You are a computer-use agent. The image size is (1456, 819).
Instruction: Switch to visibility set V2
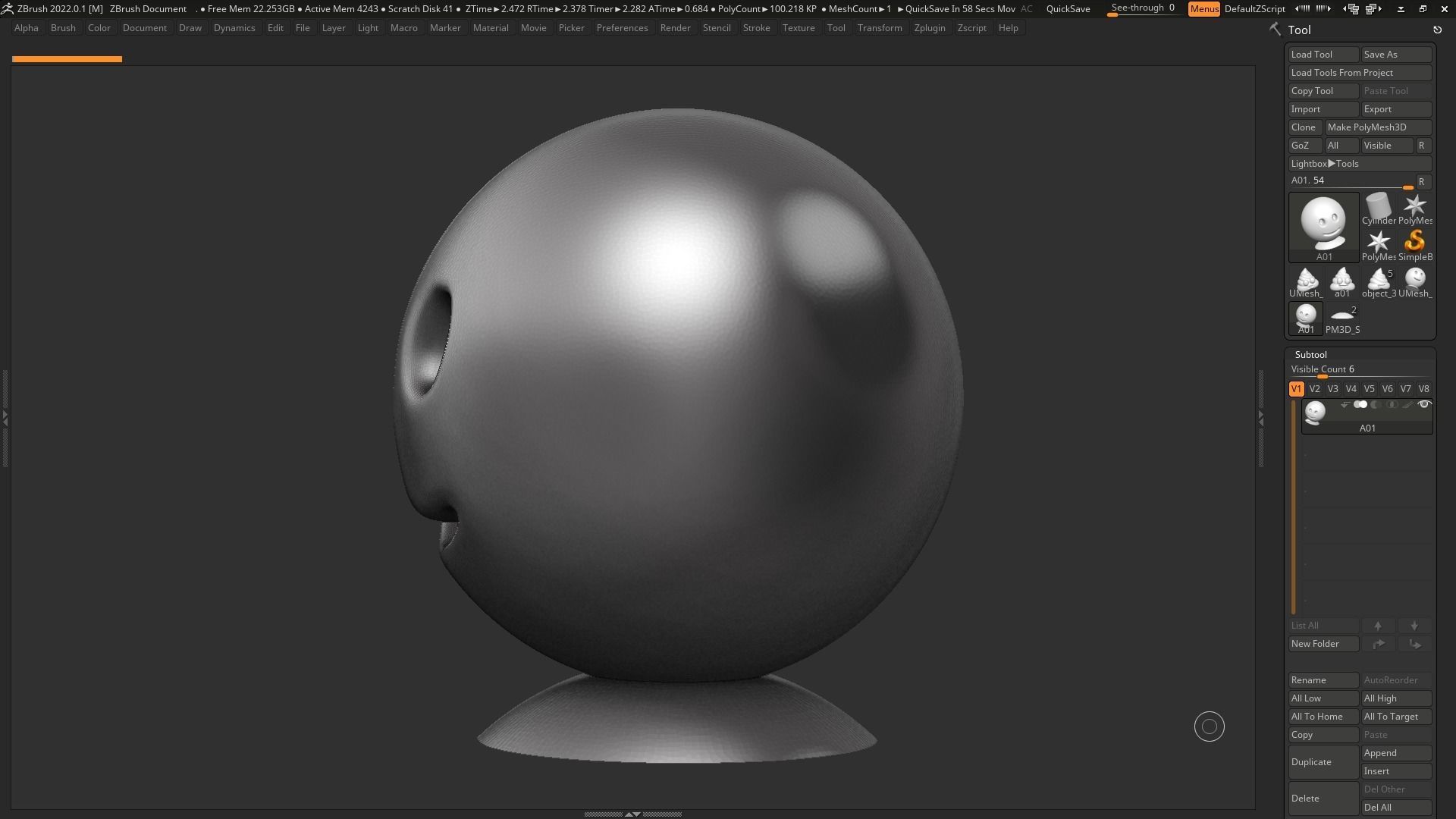1314,389
